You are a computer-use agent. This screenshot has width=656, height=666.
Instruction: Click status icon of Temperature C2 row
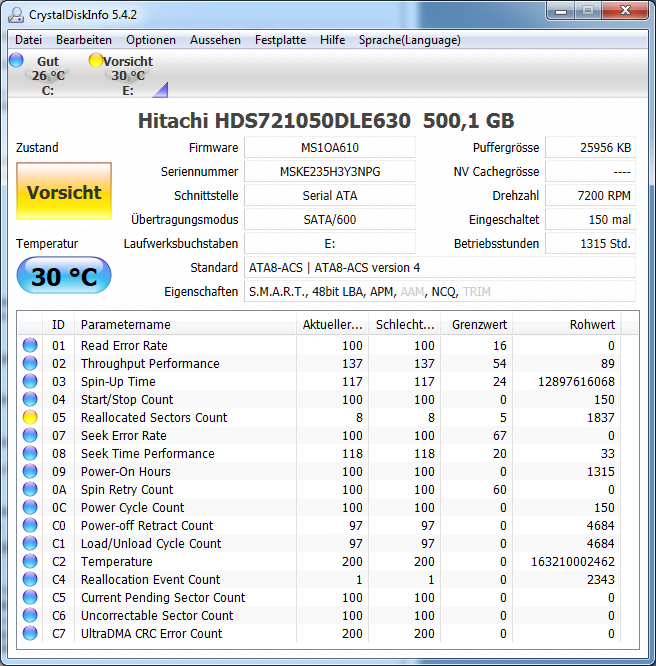pos(30,561)
